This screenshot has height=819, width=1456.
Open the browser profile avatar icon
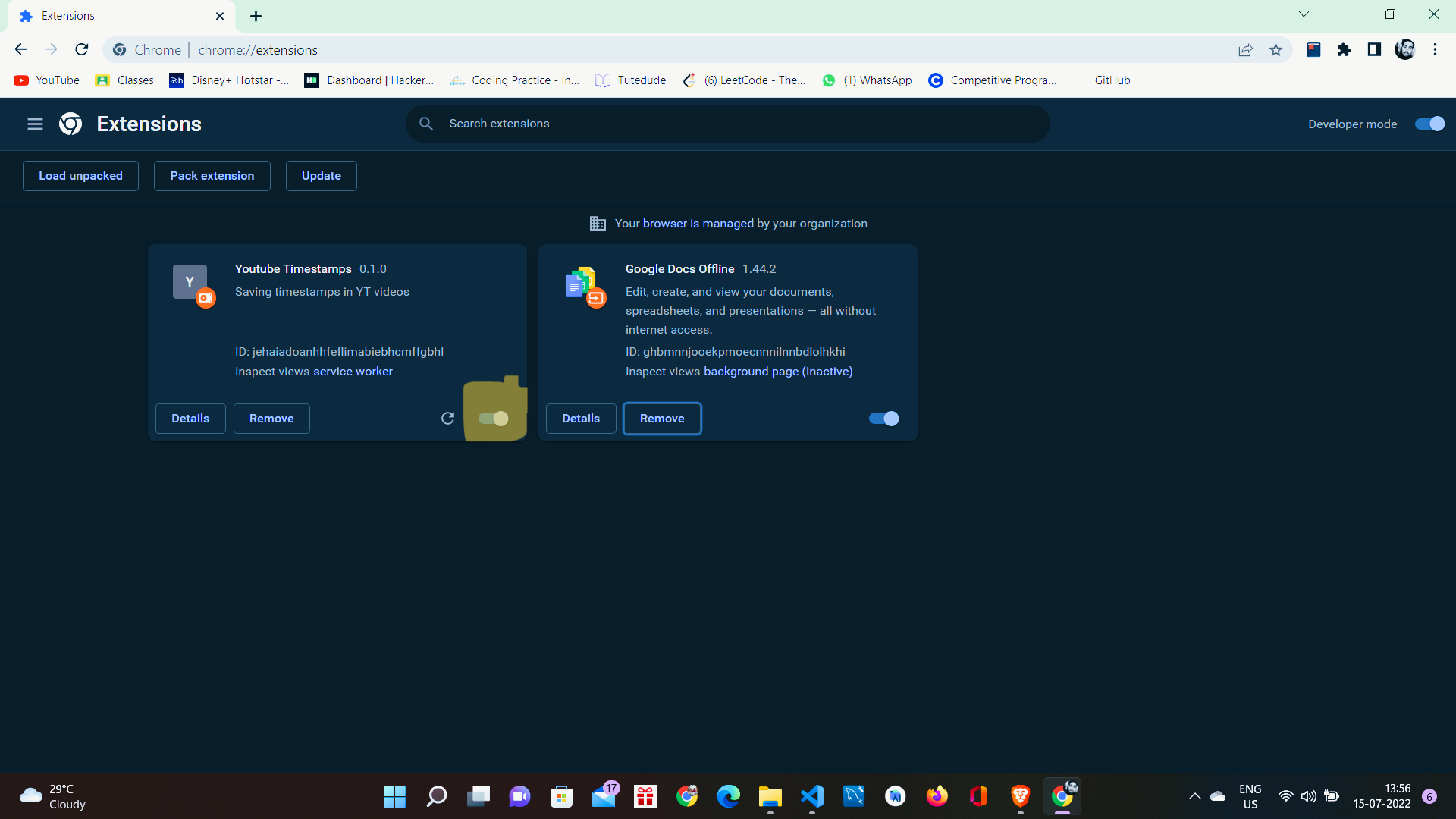point(1405,49)
